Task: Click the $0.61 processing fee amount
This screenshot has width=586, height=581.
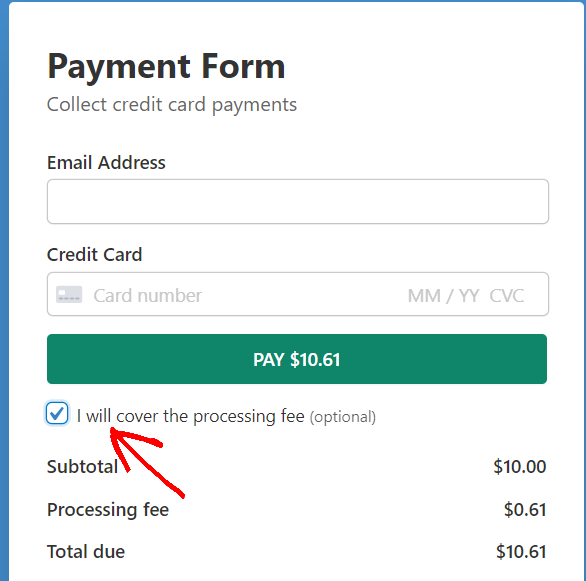Action: tap(525, 510)
